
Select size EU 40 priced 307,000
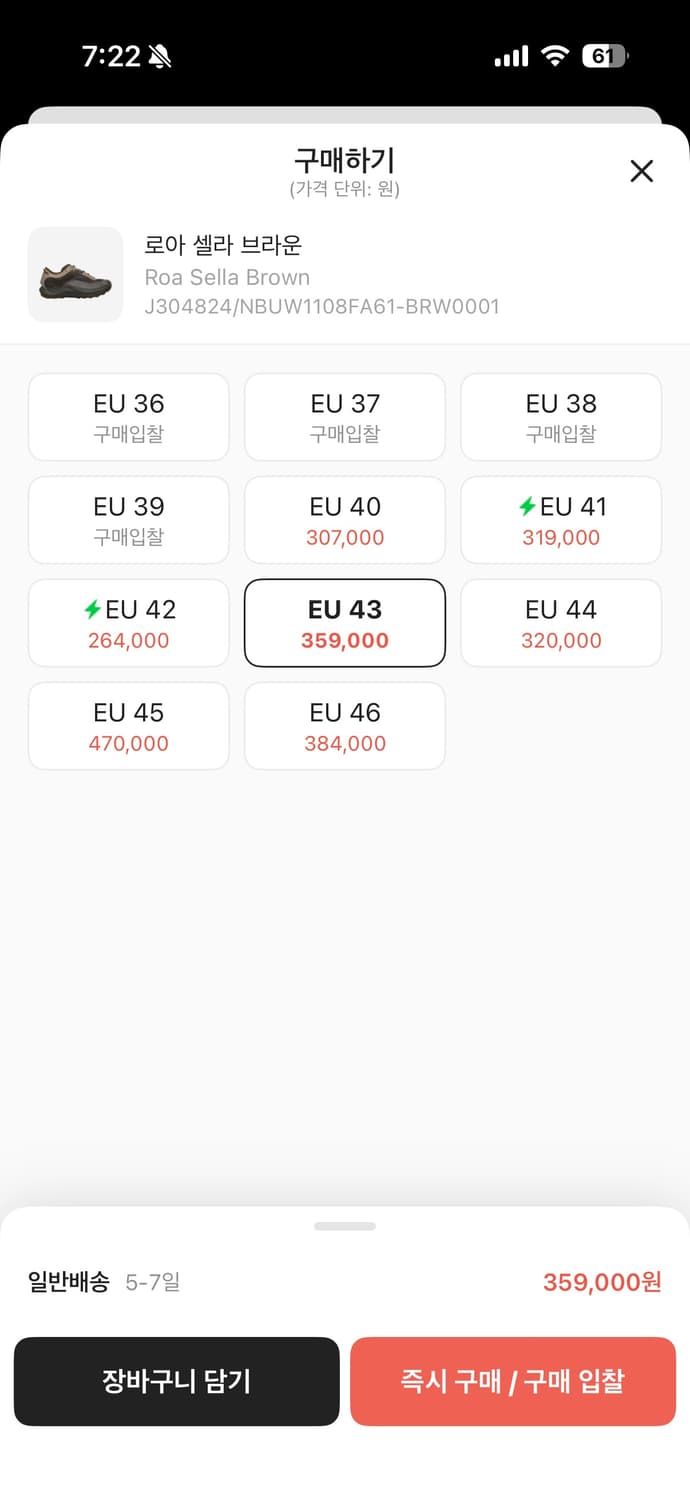click(x=344, y=520)
